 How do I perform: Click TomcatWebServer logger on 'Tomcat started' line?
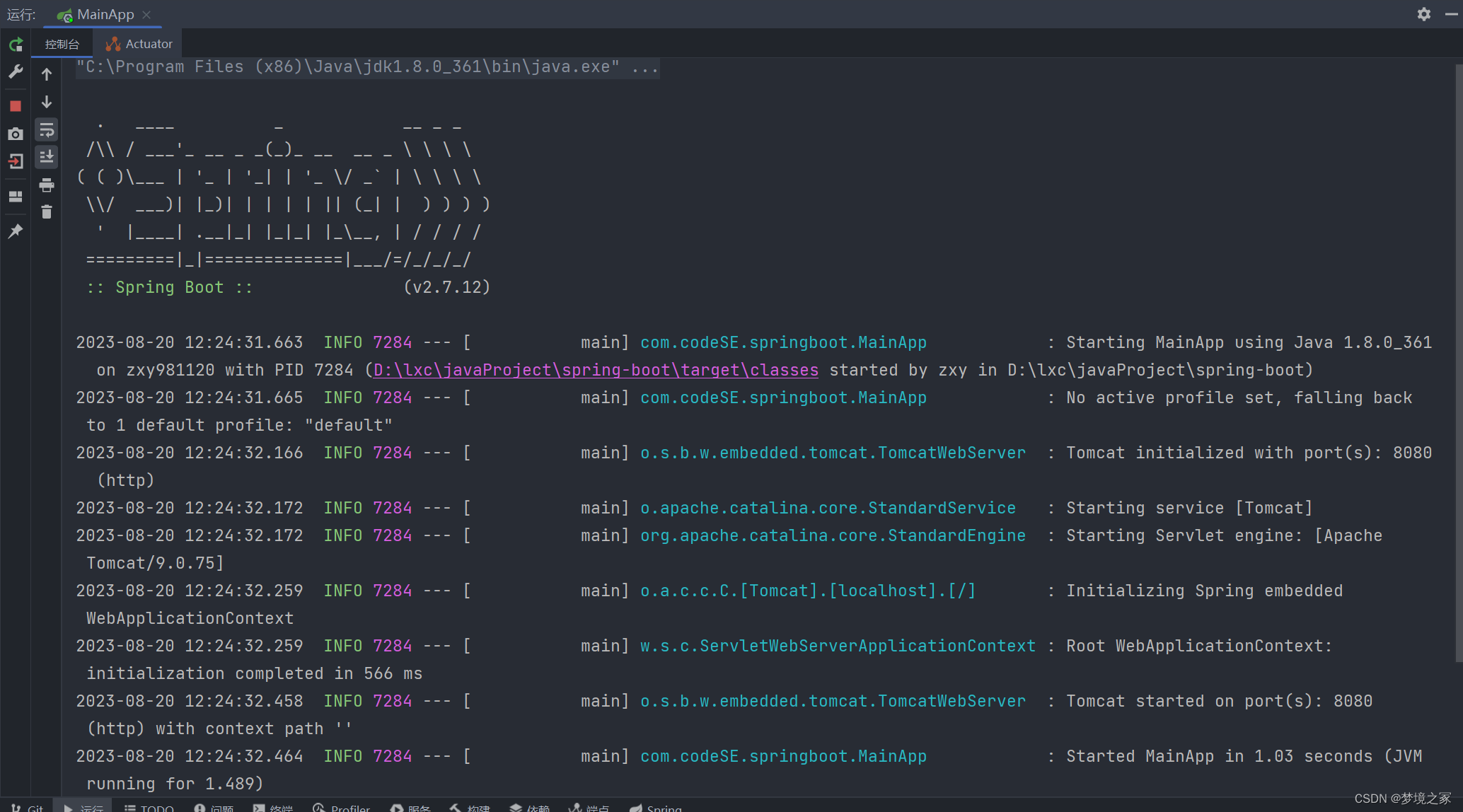pyautogui.click(x=833, y=701)
